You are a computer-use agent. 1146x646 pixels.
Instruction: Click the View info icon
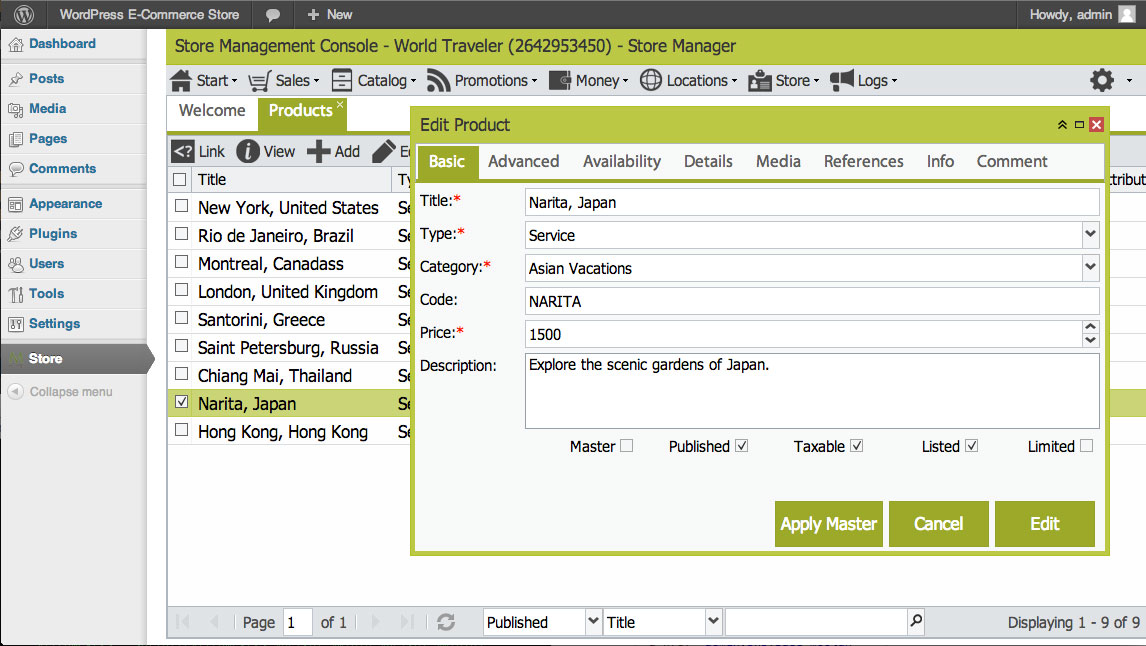pyautogui.click(x=248, y=151)
